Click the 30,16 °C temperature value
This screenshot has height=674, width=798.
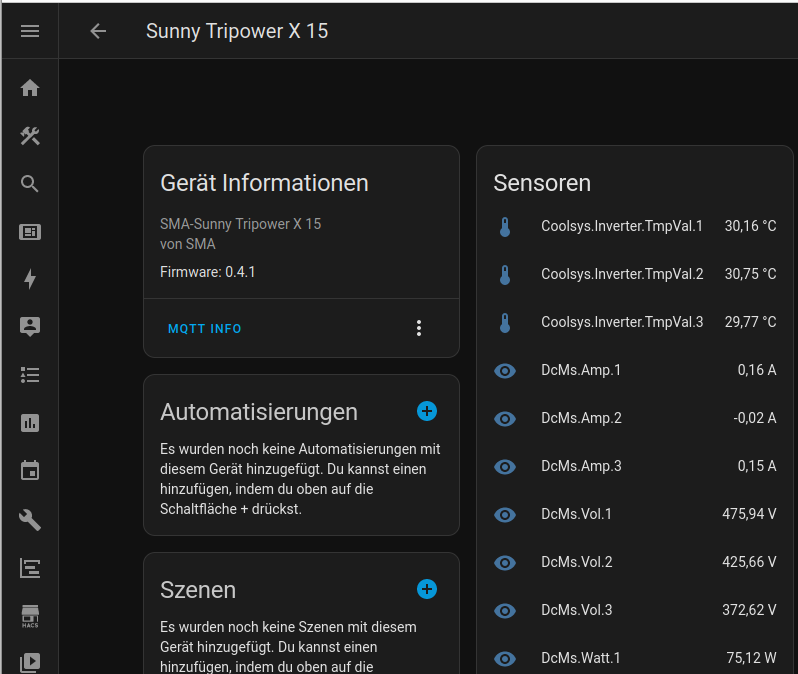[750, 226]
